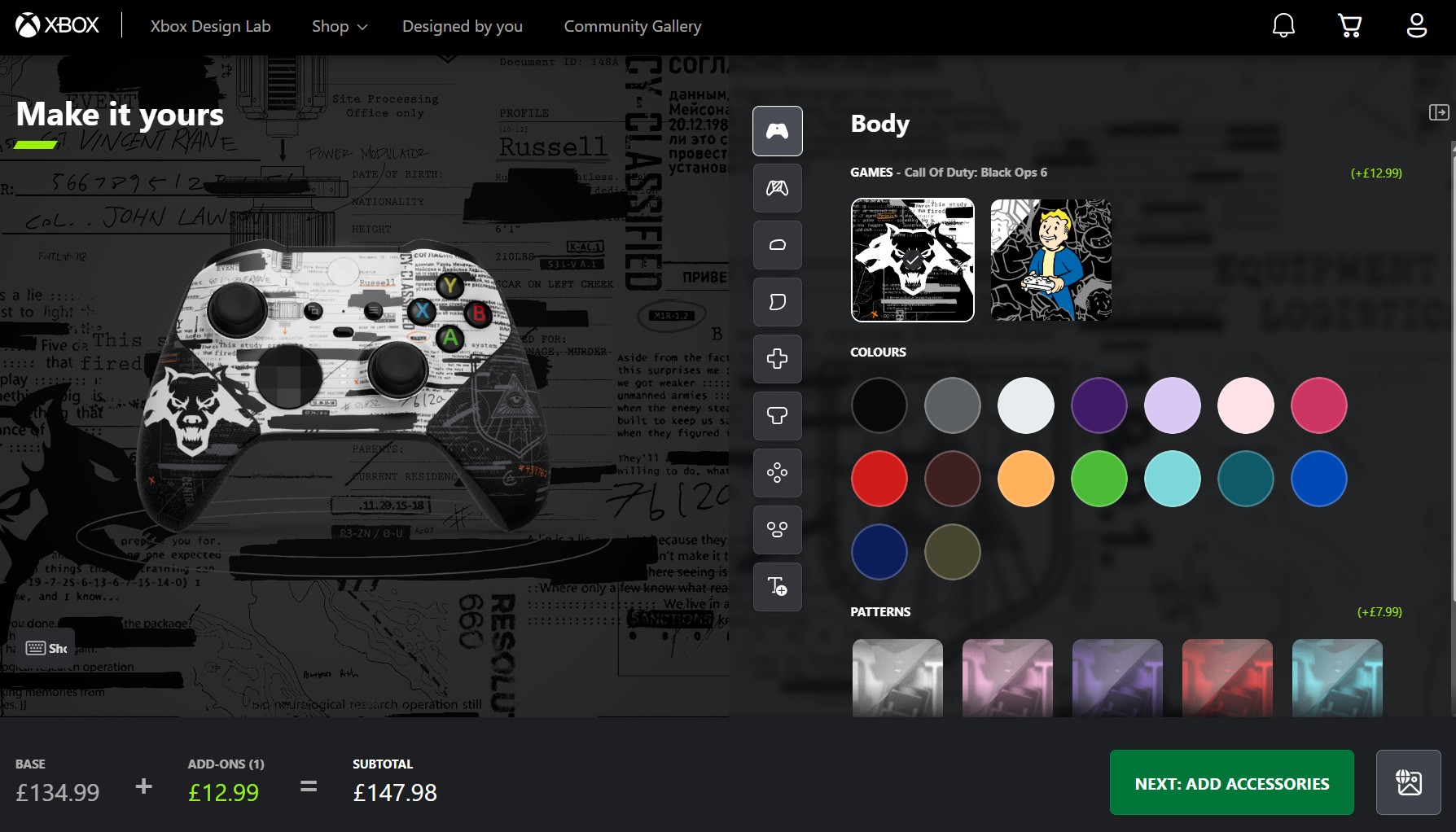Choose the bright blue body colour
The image size is (1456, 832).
(1319, 479)
